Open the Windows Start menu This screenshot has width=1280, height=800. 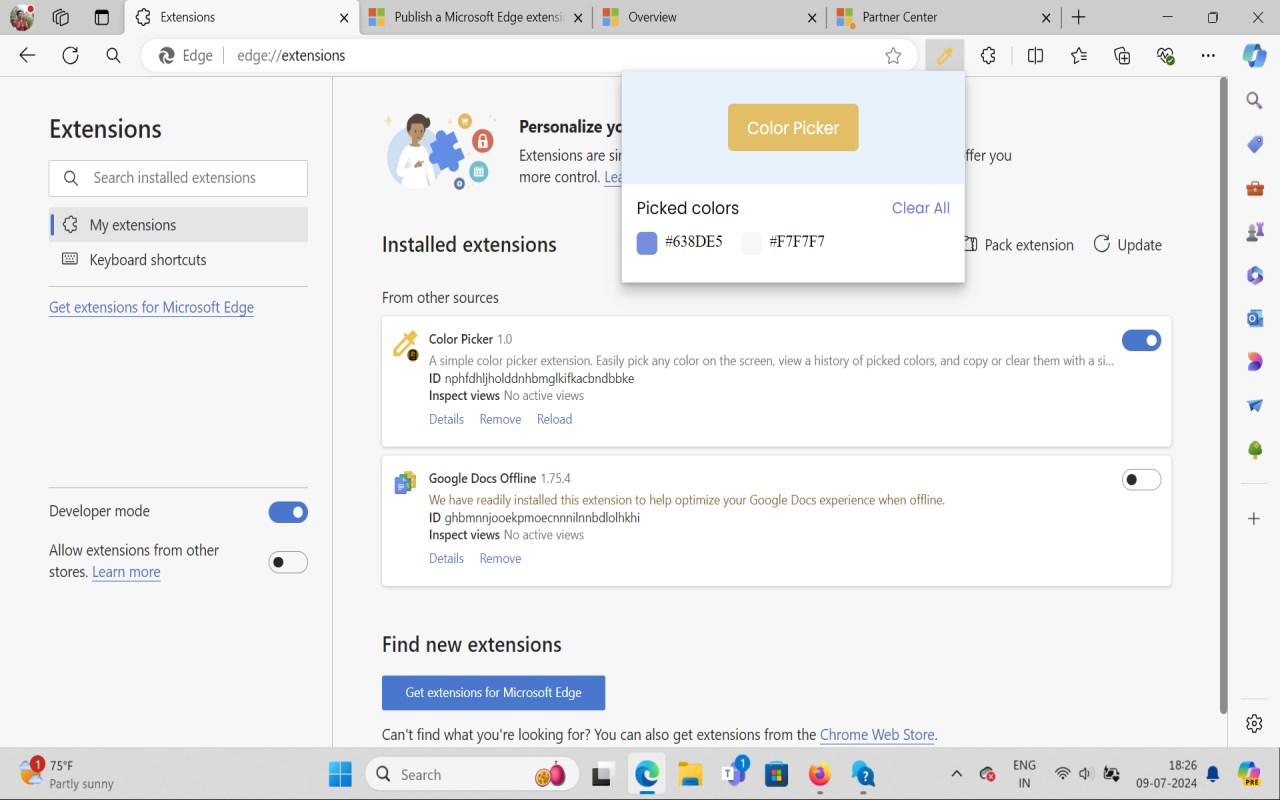(x=340, y=774)
